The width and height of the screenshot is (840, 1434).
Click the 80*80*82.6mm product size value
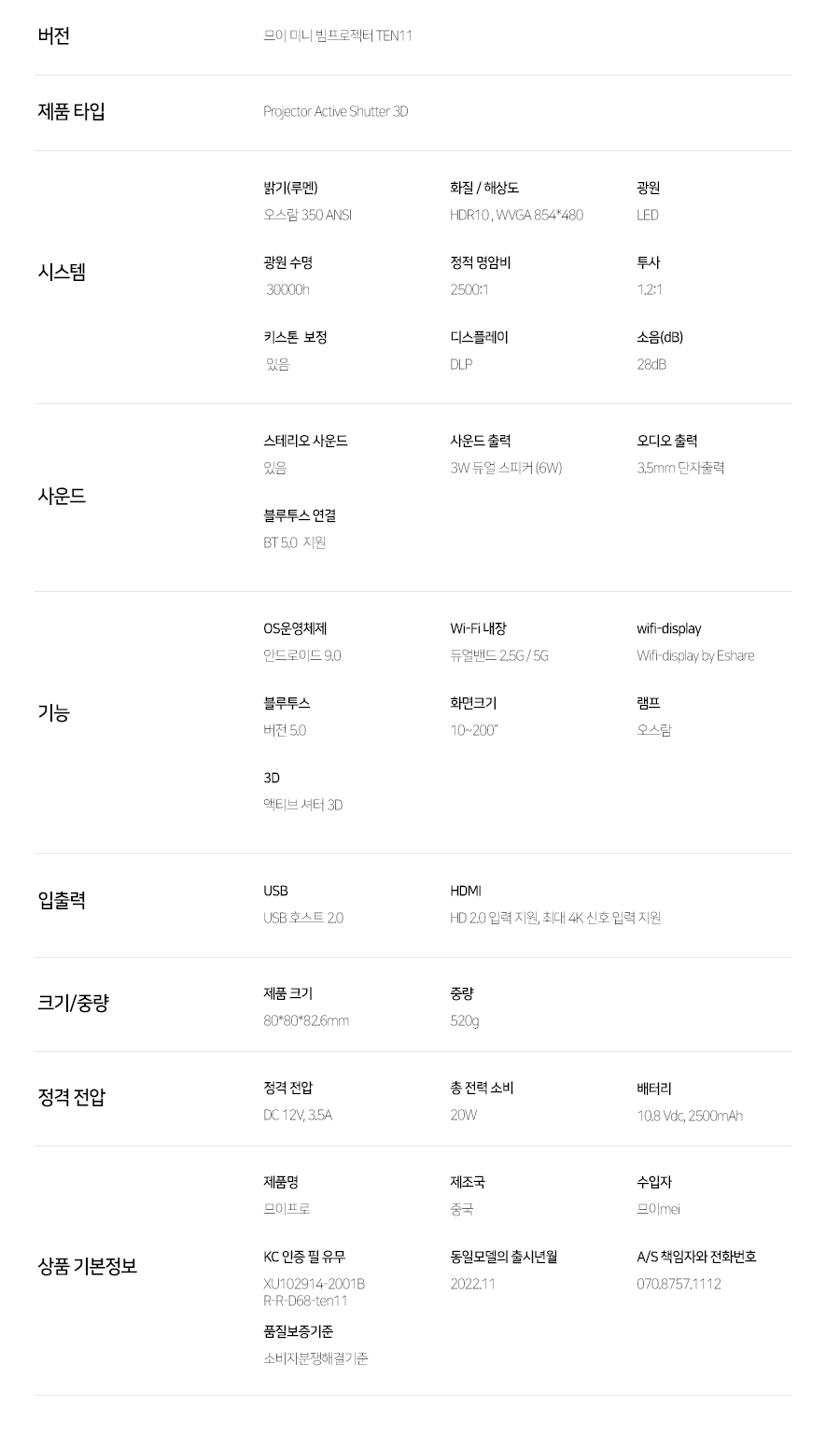coord(306,1021)
